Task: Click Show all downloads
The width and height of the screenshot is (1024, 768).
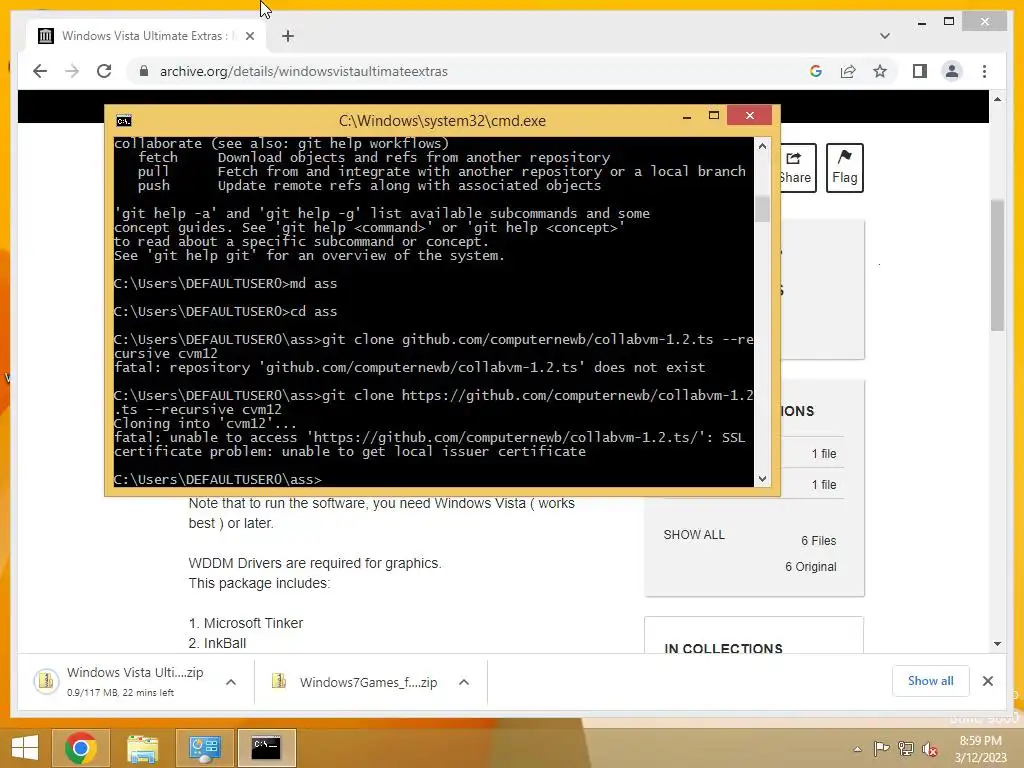Action: [x=930, y=681]
